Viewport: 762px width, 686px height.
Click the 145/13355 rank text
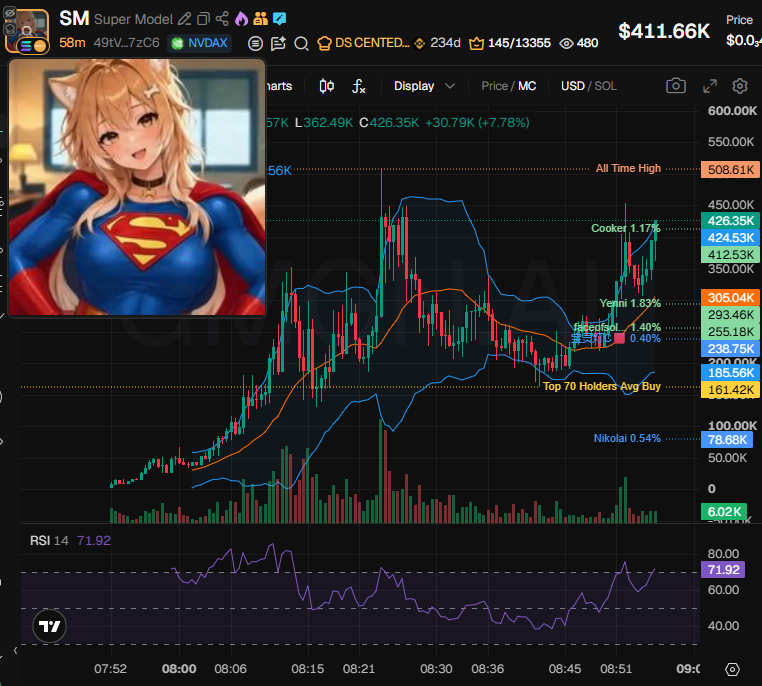pos(519,43)
